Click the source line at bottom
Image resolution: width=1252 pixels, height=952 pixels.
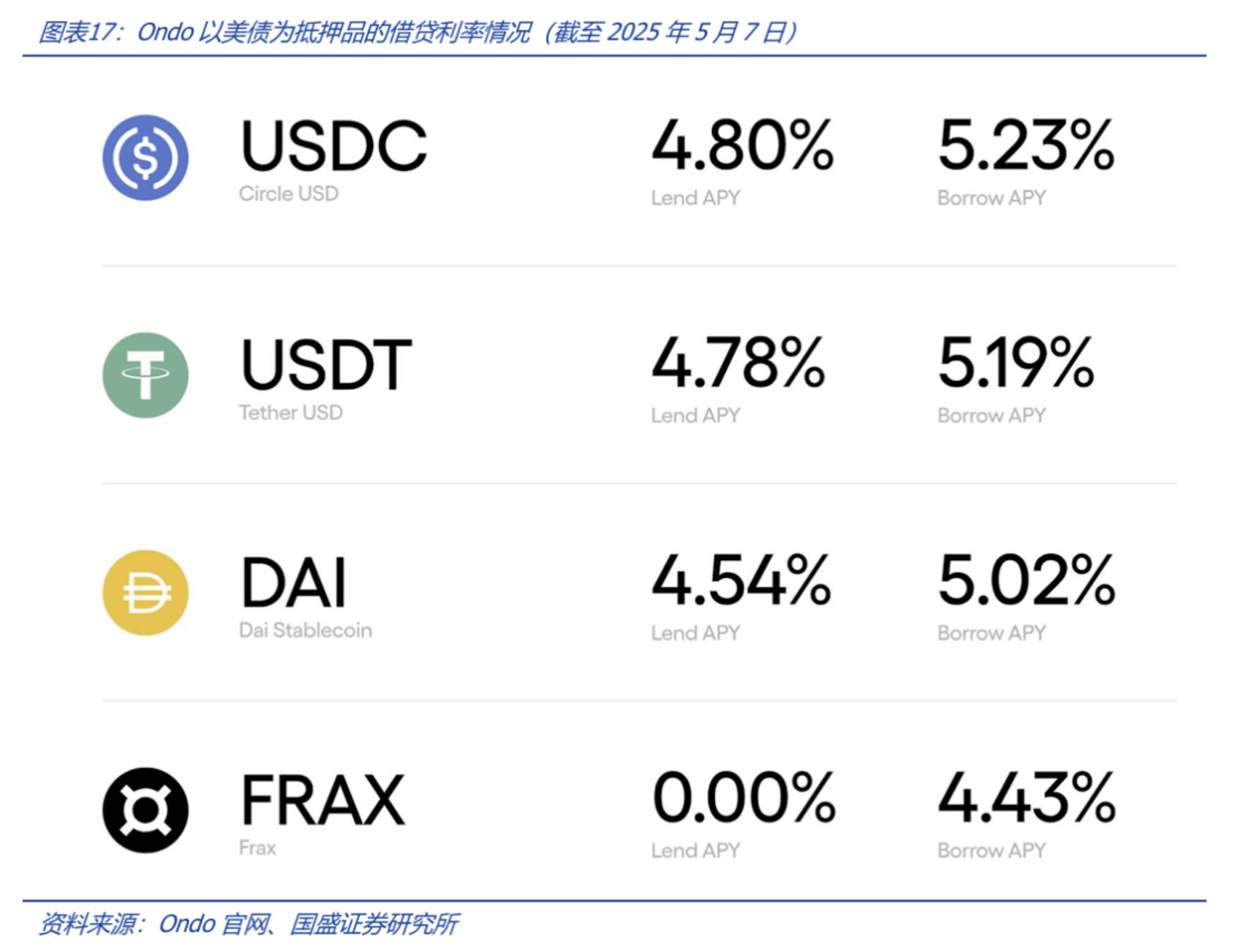click(248, 924)
